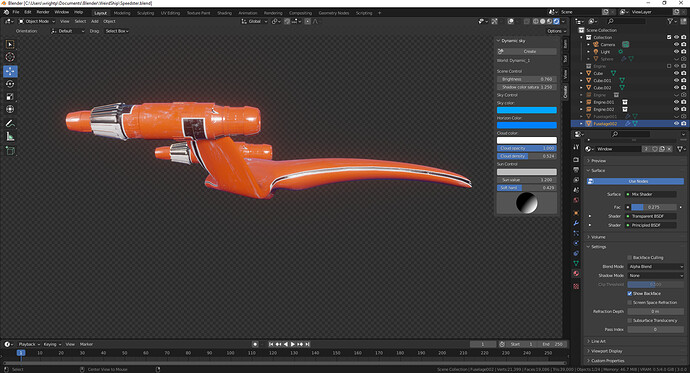Open the Texture properties tab

tap(576, 286)
